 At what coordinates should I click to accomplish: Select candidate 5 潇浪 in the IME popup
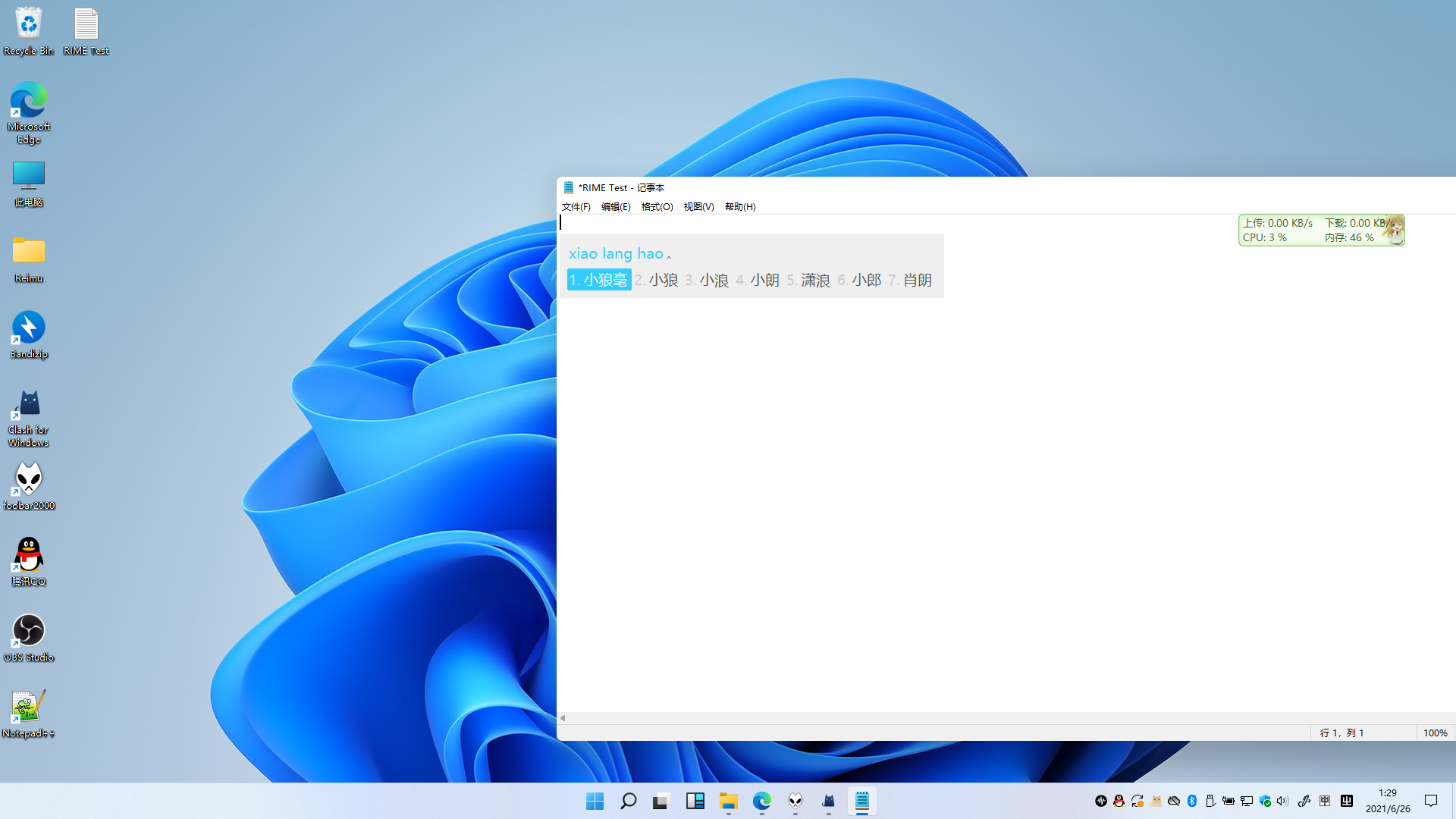(810, 279)
